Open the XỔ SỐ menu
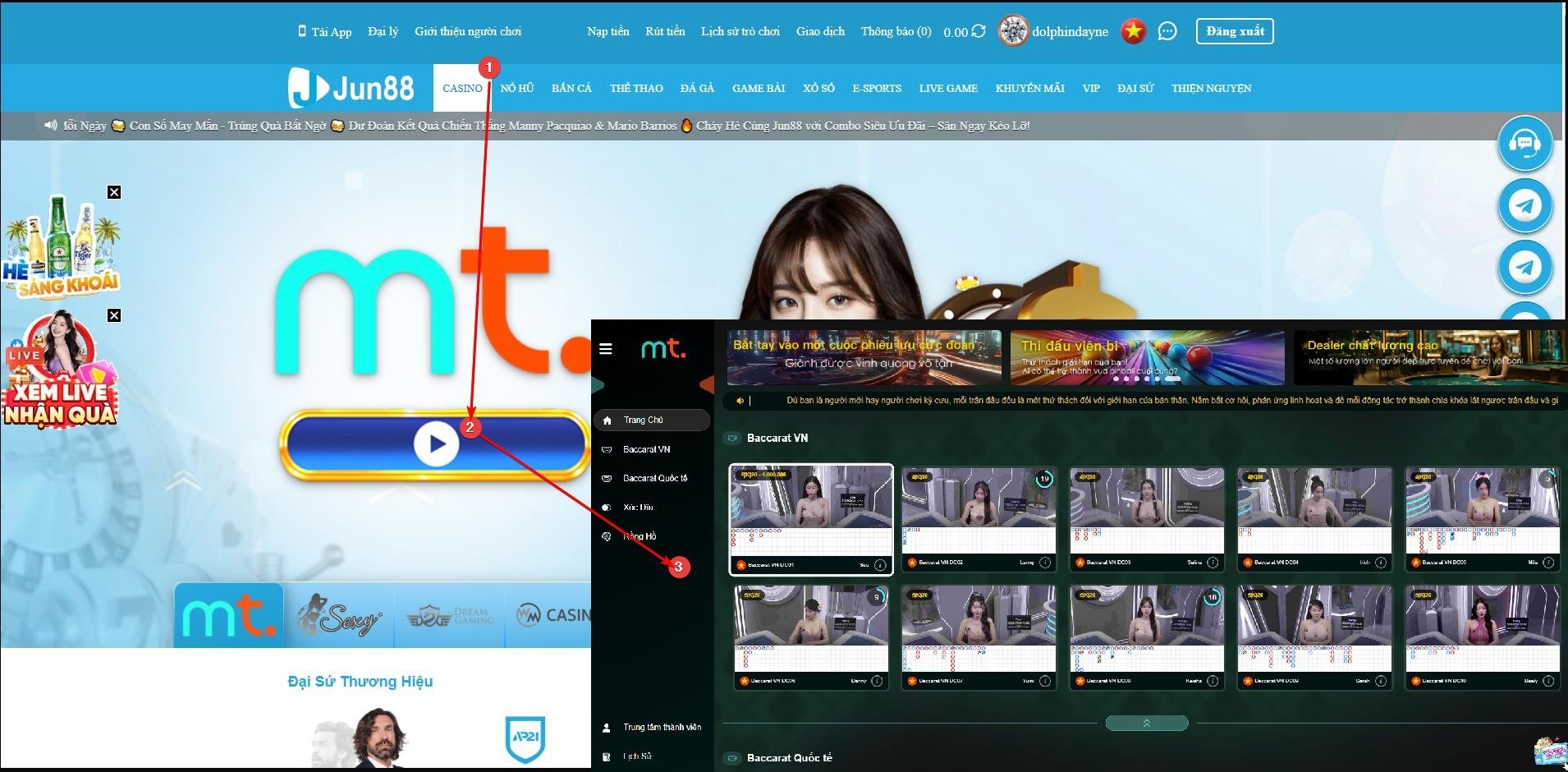The height and width of the screenshot is (772, 1568). 818,88
